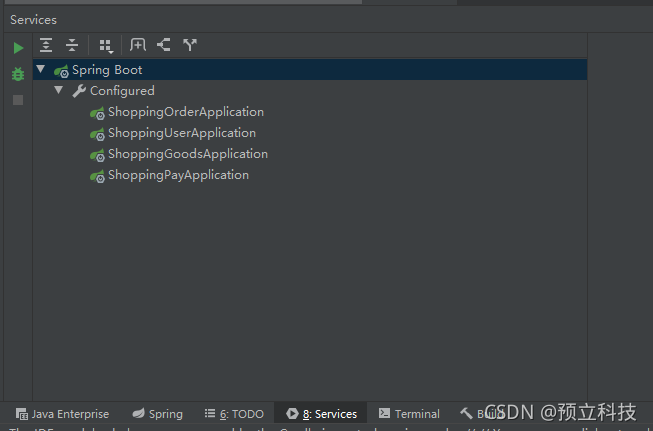The image size is (653, 431).
Task: Expand all services in toolbar
Action: pos(46,45)
